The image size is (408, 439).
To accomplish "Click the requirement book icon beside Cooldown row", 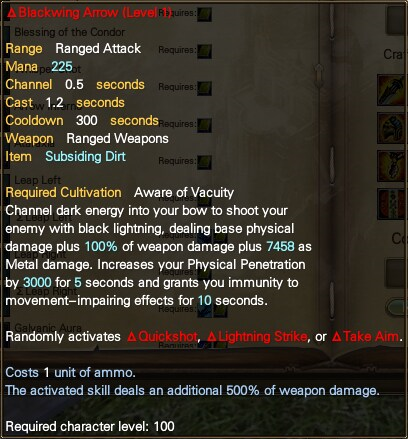I will point(204,125).
